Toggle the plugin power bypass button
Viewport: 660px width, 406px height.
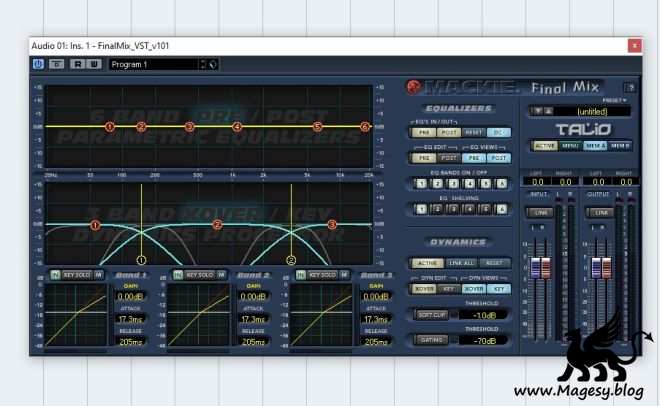coord(38,64)
